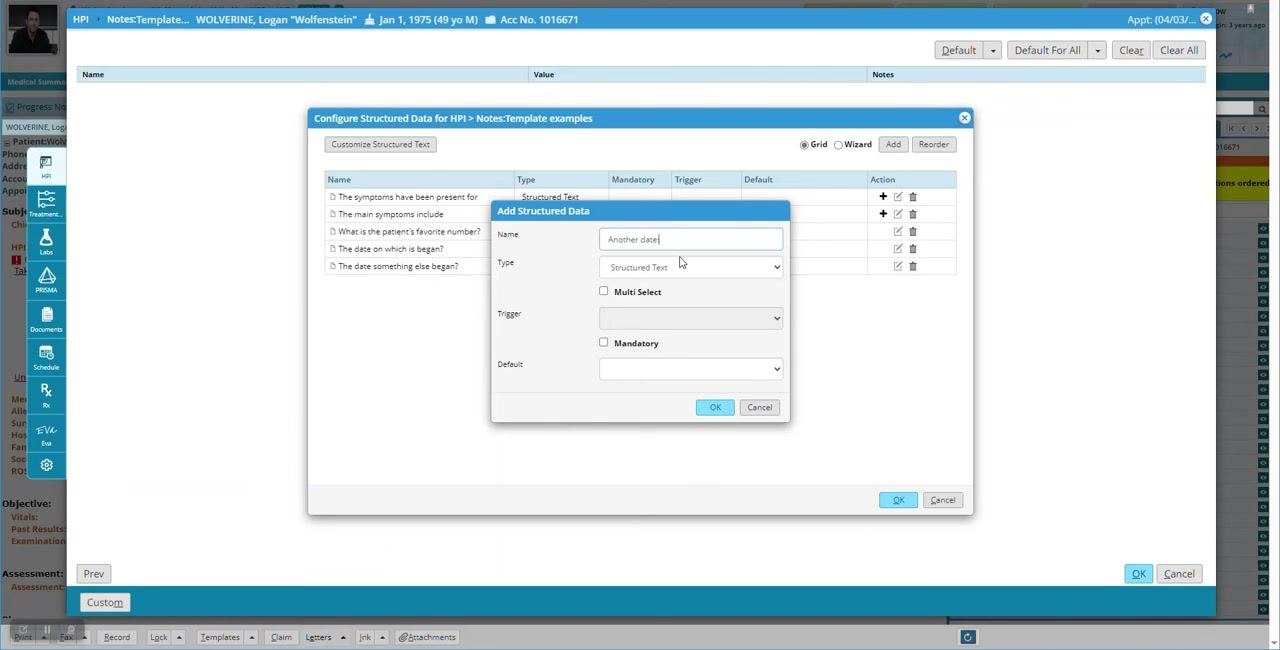
Task: Select the Grid radio option
Action: 804,145
